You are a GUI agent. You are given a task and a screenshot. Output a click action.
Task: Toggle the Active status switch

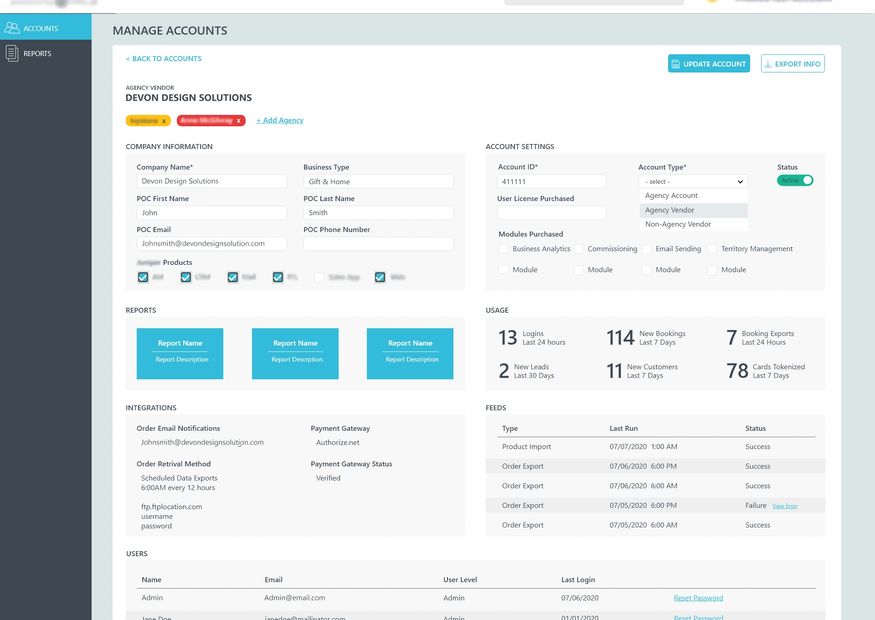795,181
